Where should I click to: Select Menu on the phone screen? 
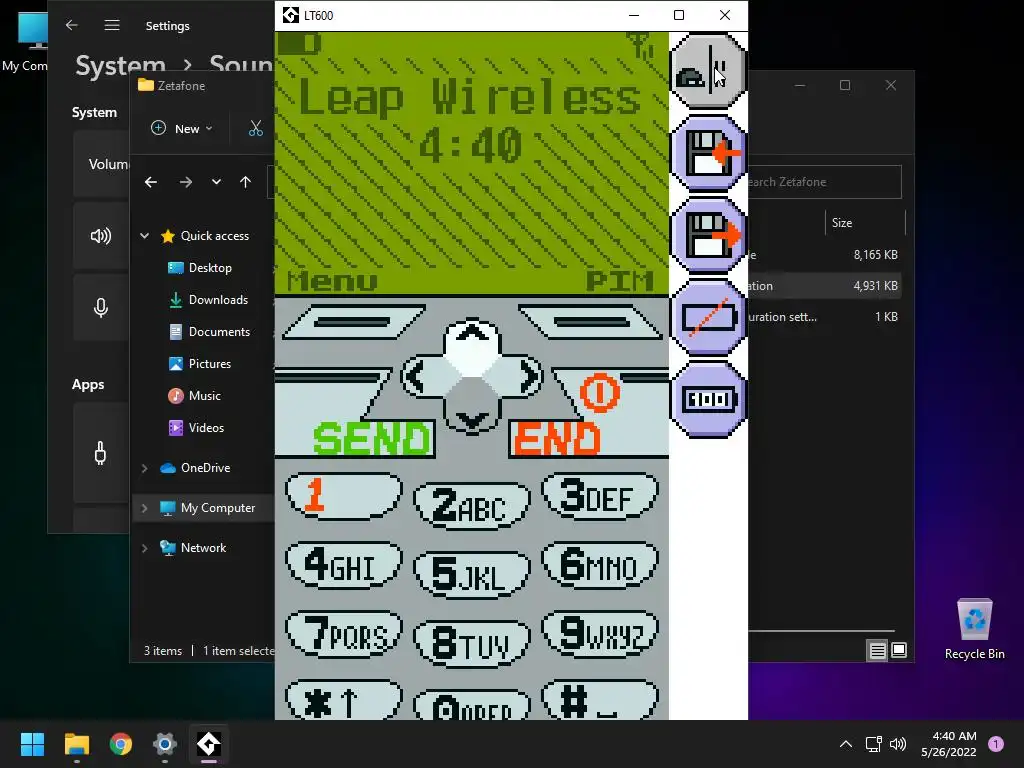(x=332, y=281)
